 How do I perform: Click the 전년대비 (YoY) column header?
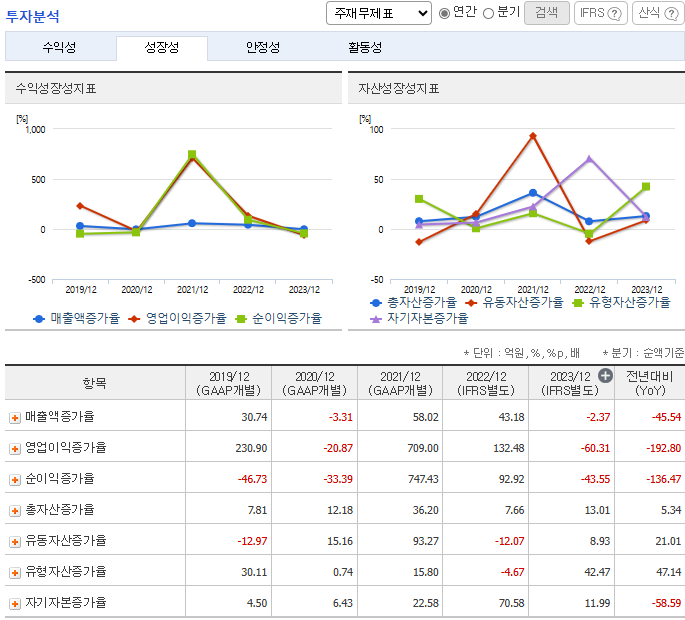(650, 383)
